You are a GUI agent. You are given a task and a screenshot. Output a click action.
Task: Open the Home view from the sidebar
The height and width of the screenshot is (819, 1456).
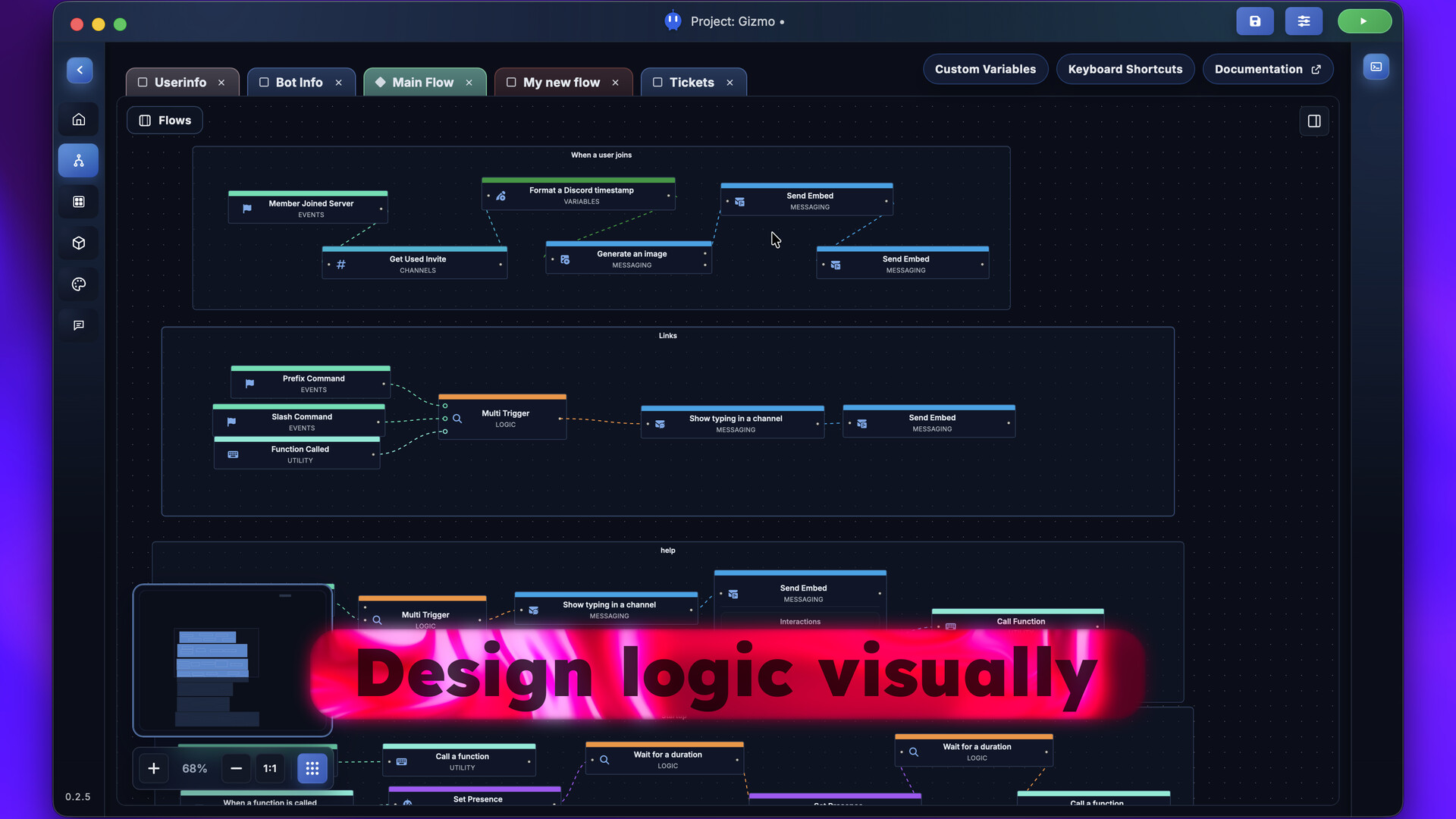tap(78, 119)
